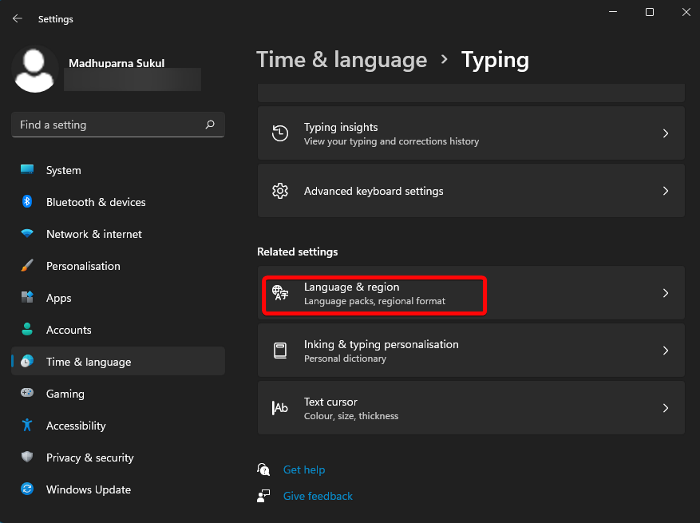
Task: Click the Accessibility figure icon
Action: pos(27,426)
